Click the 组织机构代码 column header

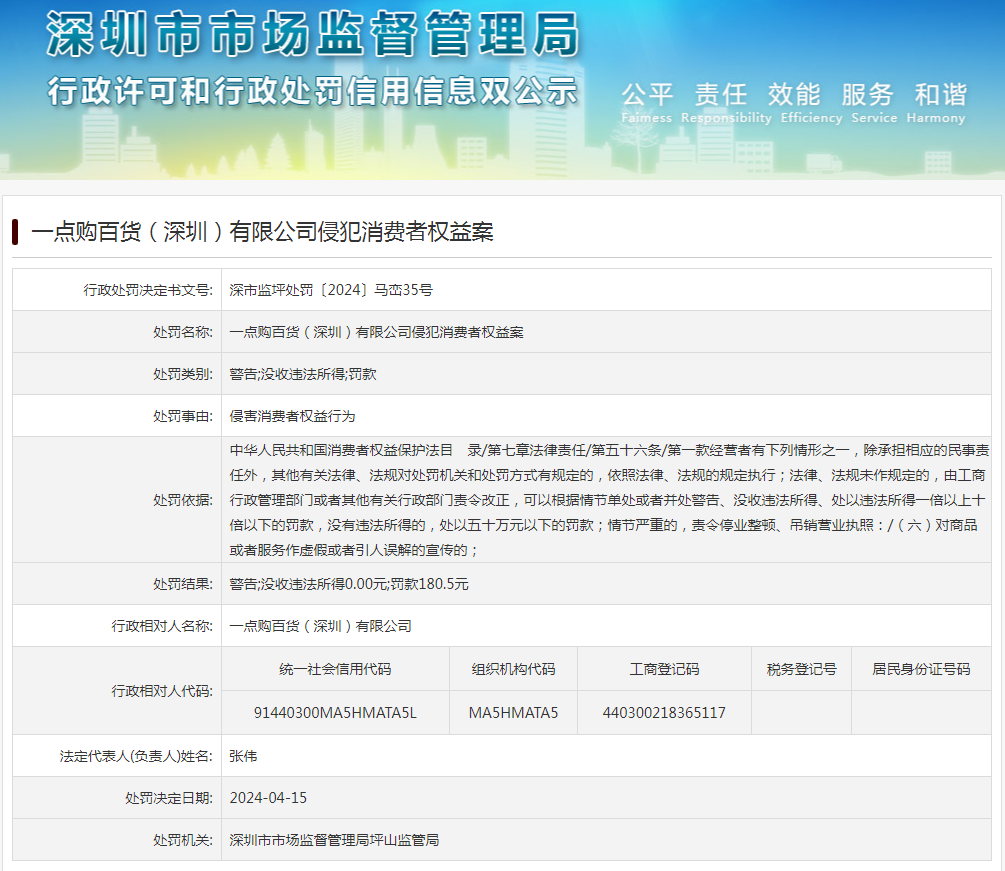[513, 669]
